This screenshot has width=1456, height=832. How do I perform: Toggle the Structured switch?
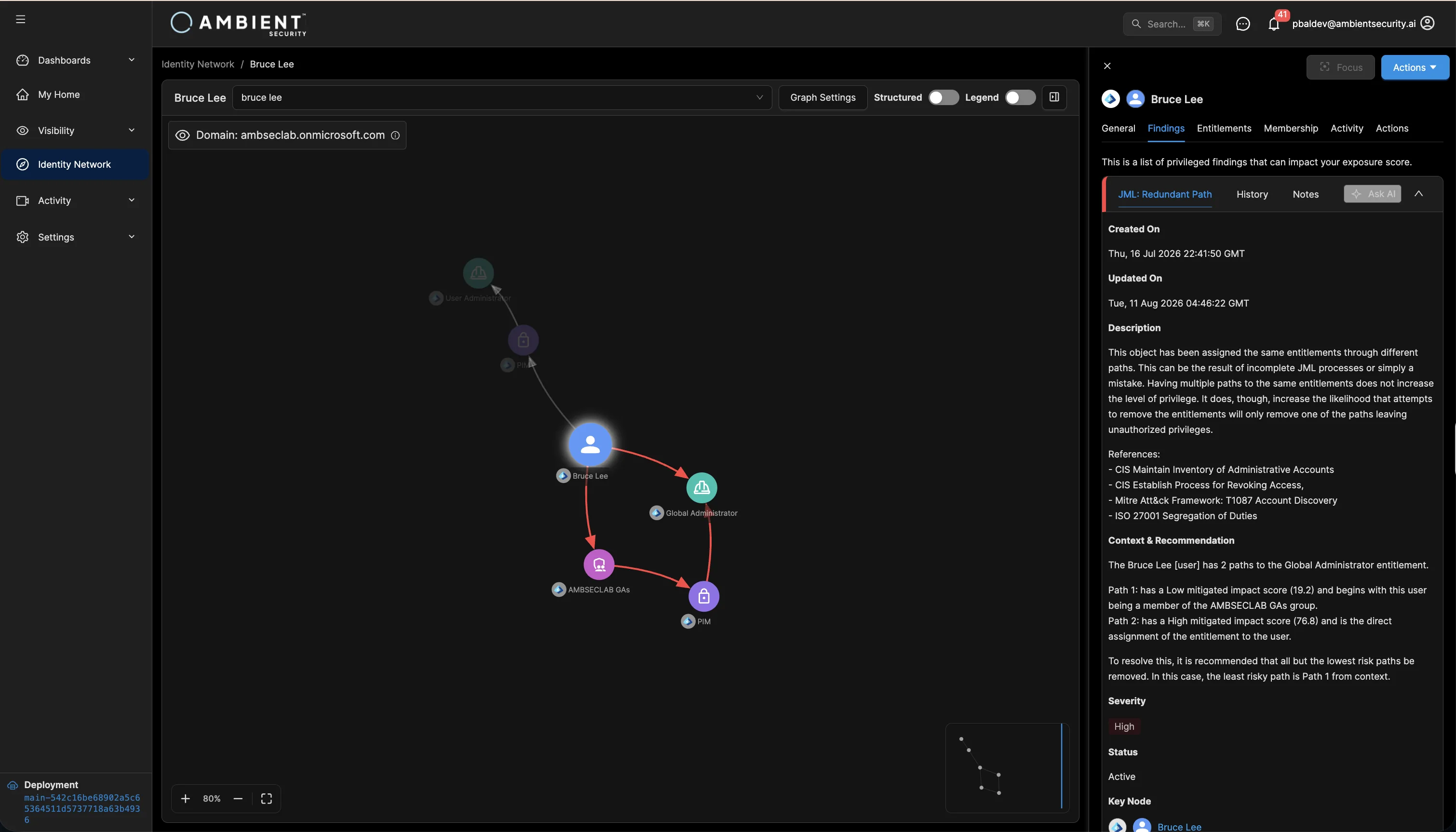(x=944, y=98)
